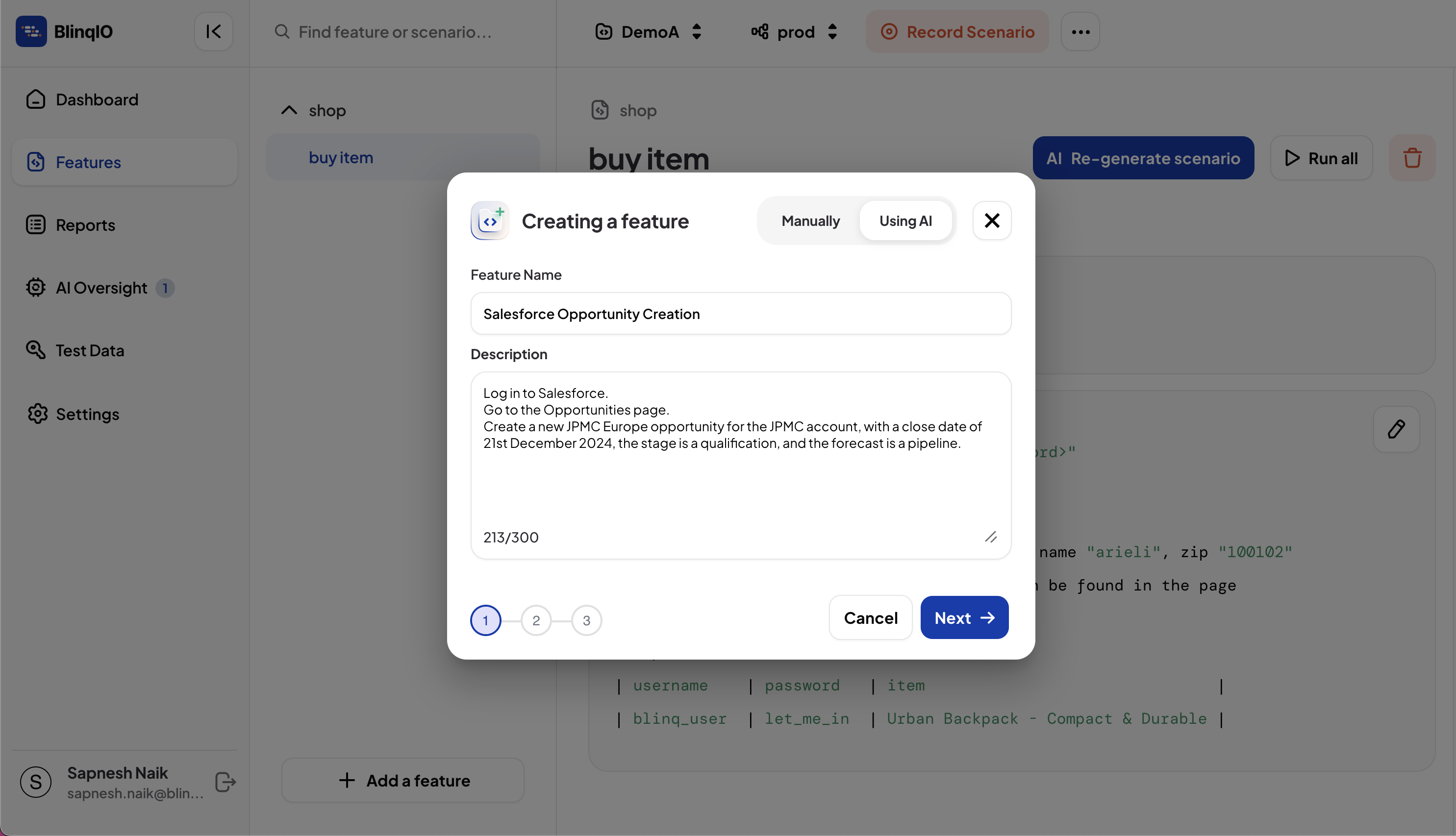The height and width of the screenshot is (836, 1456).
Task: Click the Cancel button
Action: pyautogui.click(x=871, y=618)
